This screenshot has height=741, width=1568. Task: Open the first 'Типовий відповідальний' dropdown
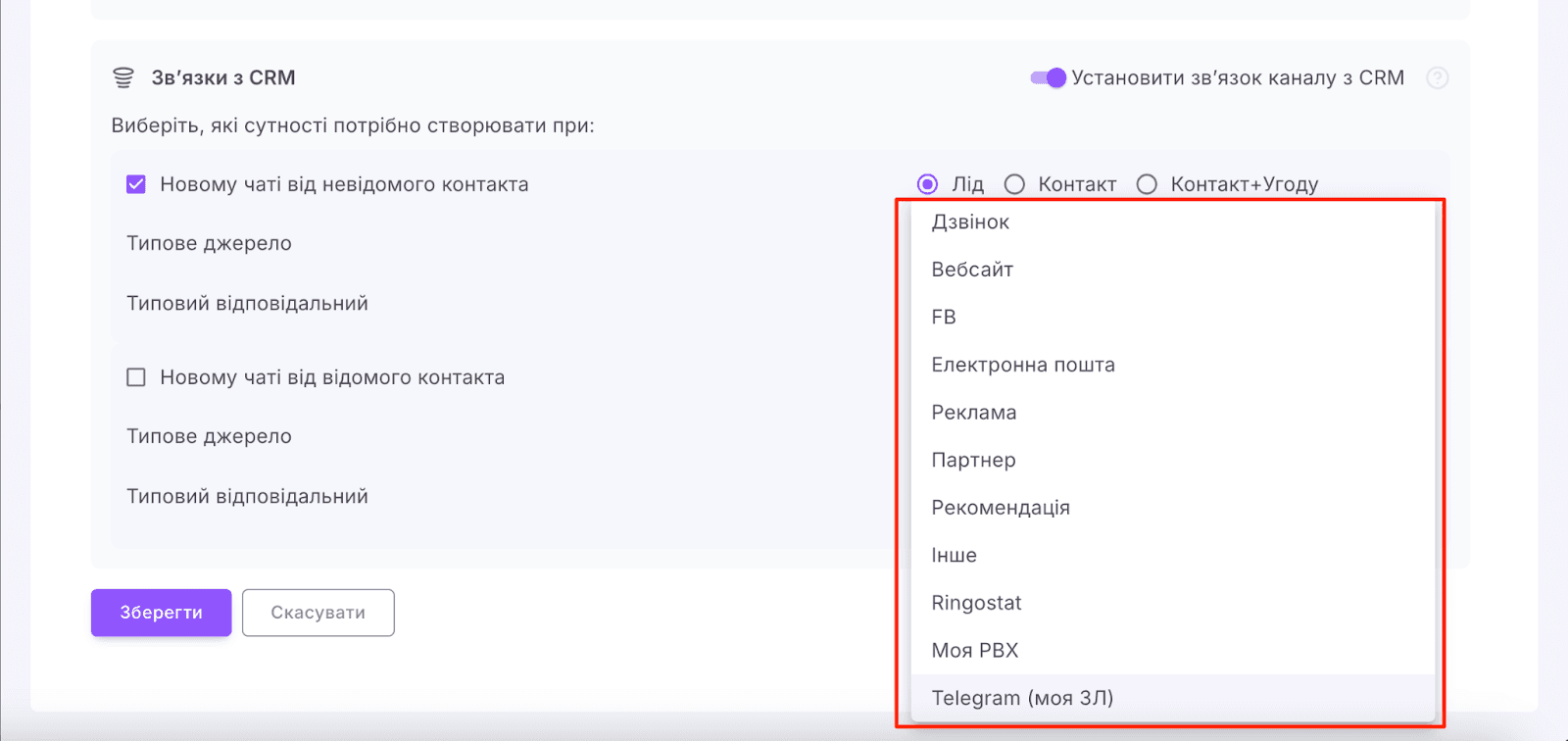(x=247, y=303)
